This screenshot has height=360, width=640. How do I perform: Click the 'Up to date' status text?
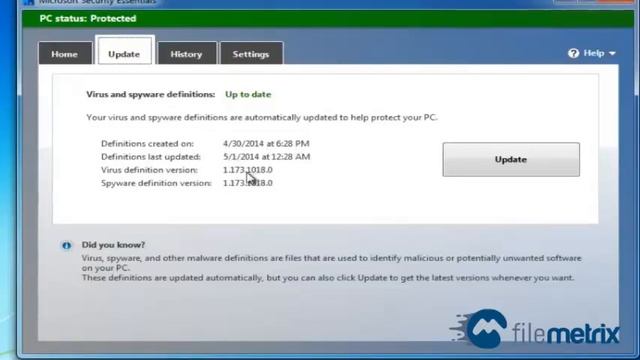(248, 94)
